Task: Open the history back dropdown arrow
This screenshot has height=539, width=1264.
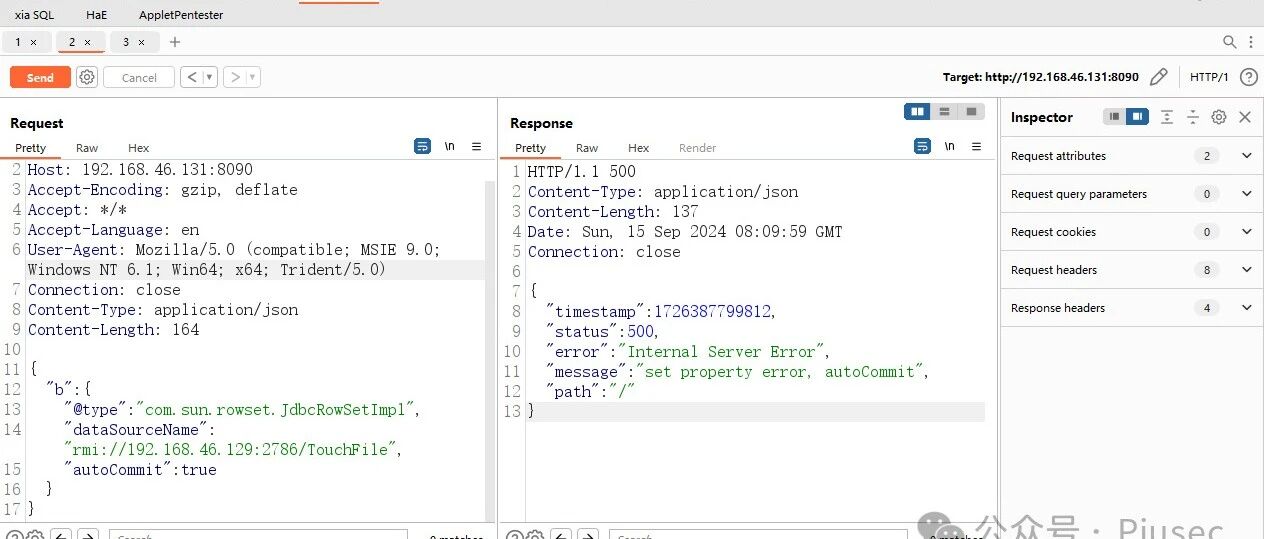Action: [210, 77]
